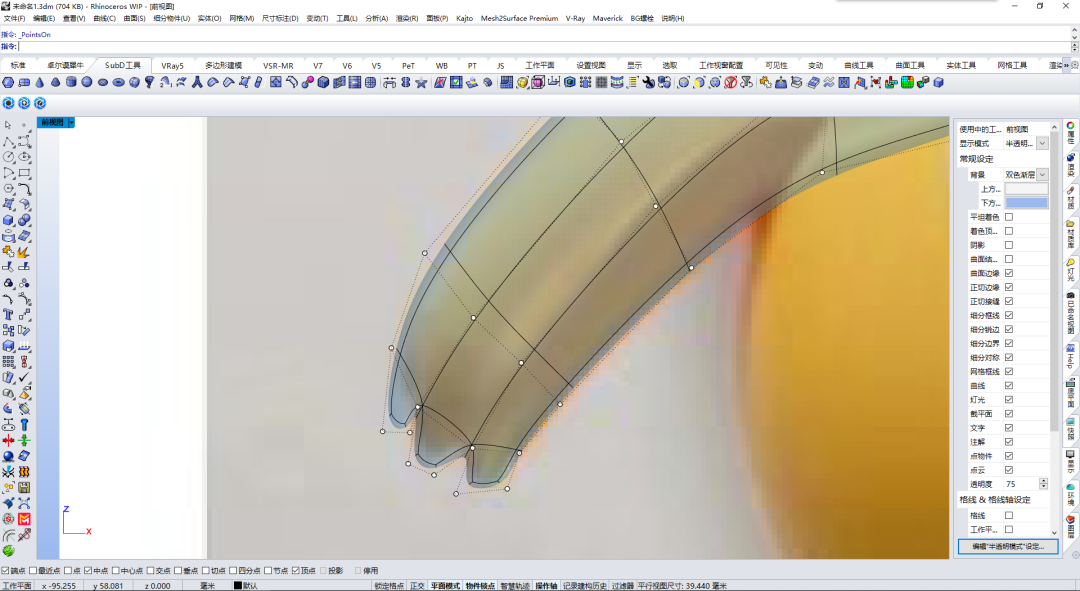Image resolution: width=1080 pixels, height=591 pixels.
Task: Click the green sphere icon at sidebar bottom
Action: pyautogui.click(x=8, y=550)
